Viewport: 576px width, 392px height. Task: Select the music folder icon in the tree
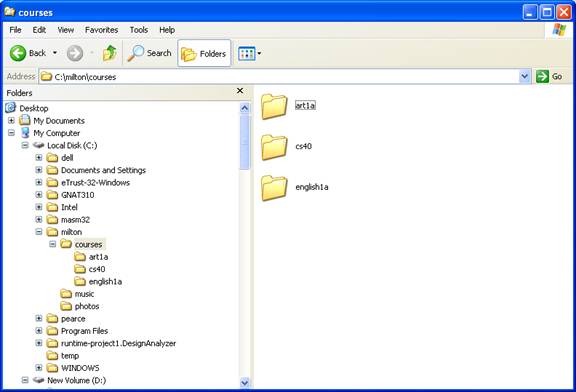(x=66, y=294)
